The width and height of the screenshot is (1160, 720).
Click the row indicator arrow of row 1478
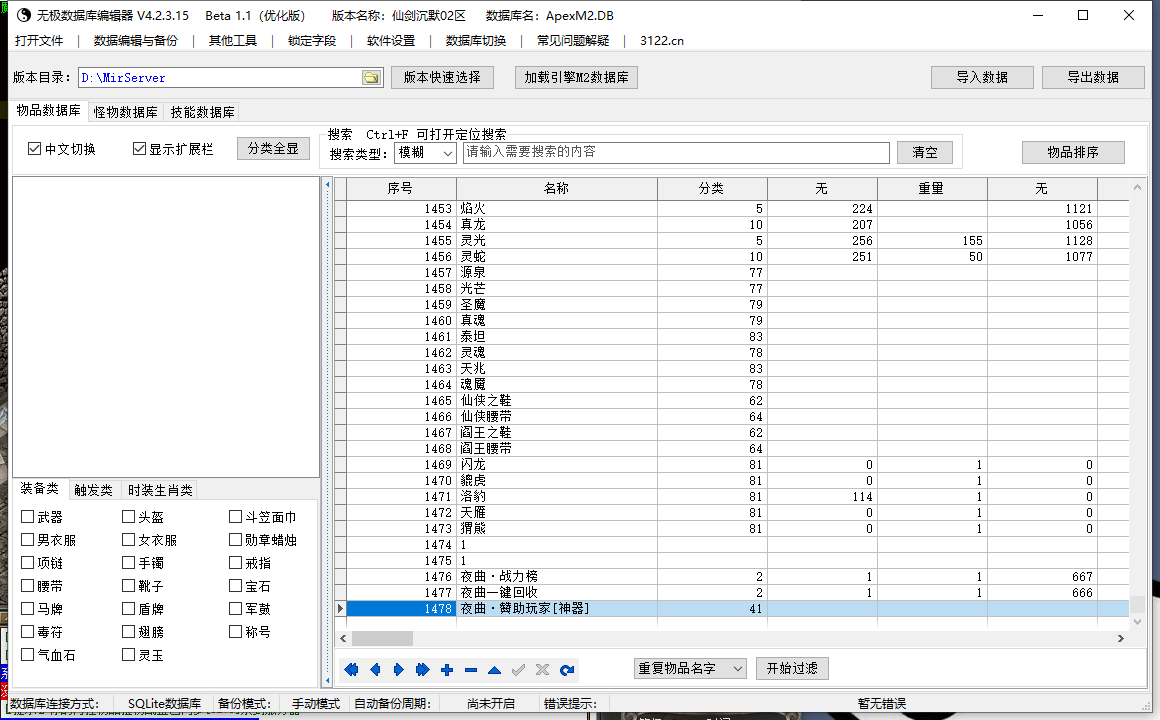click(x=340, y=608)
